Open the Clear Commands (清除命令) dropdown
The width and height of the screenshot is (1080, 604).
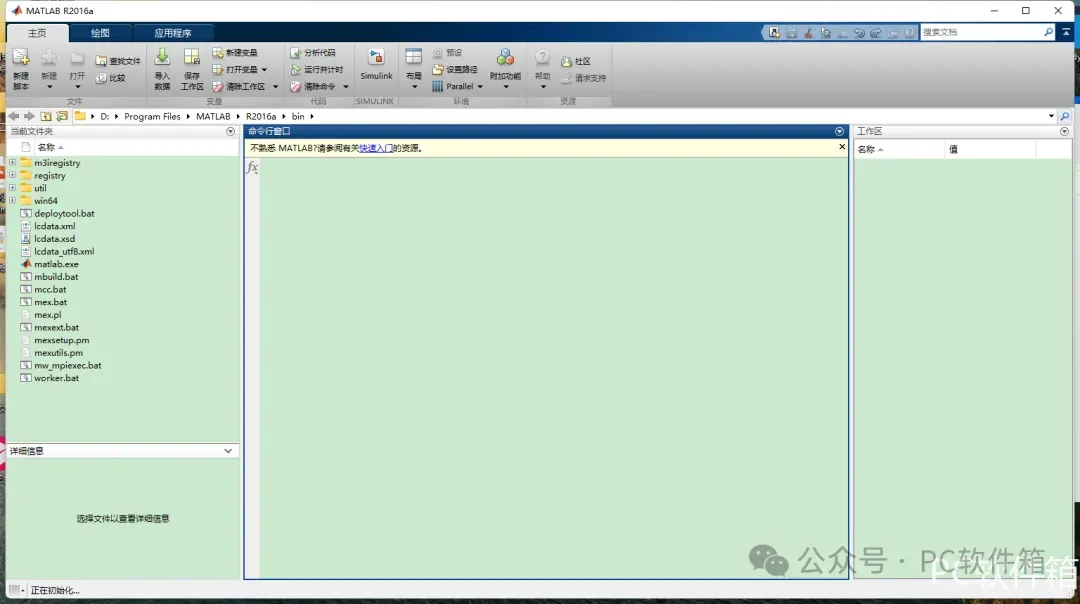(x=346, y=87)
